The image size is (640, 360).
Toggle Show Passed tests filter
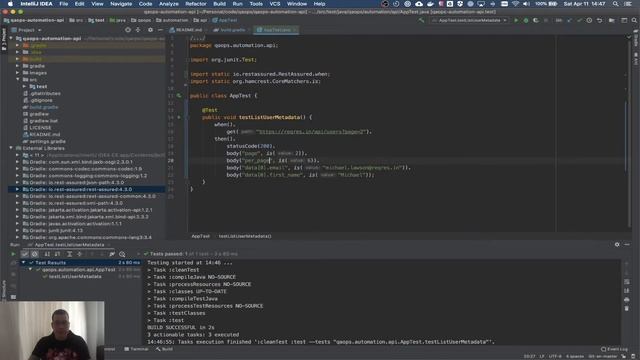coord(25,254)
